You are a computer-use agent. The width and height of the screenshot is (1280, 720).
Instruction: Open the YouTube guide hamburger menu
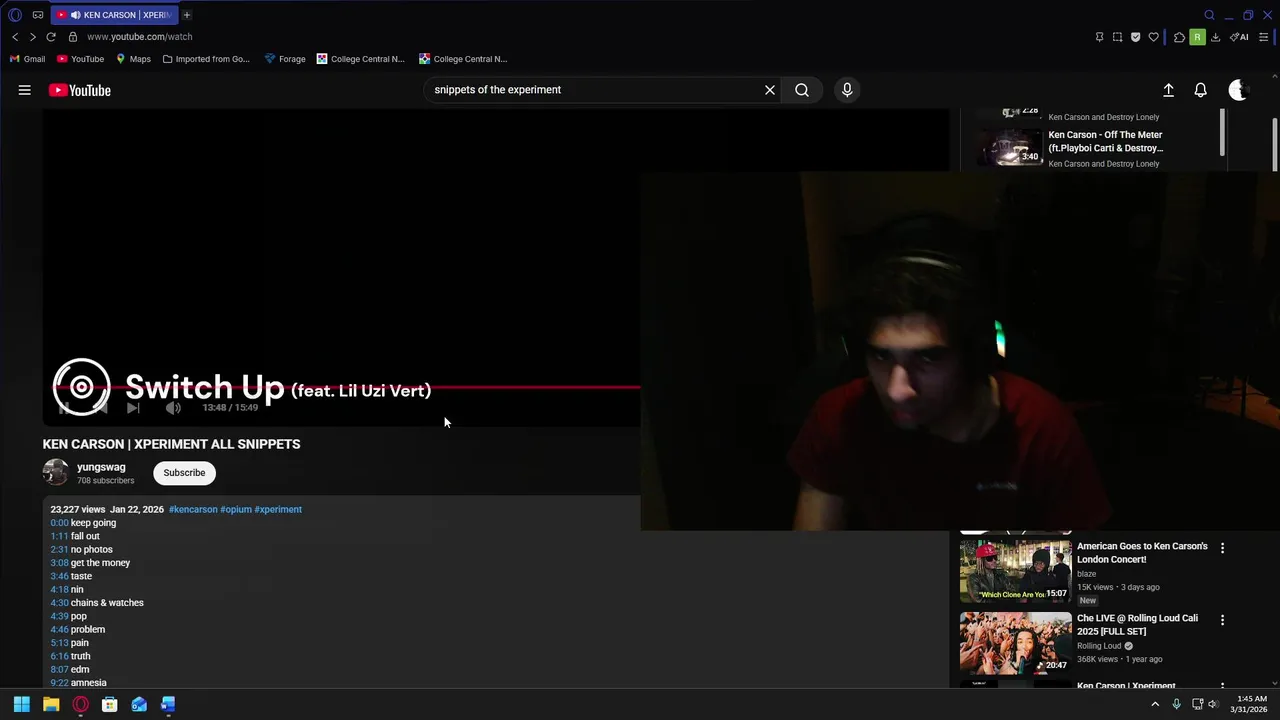(24, 90)
